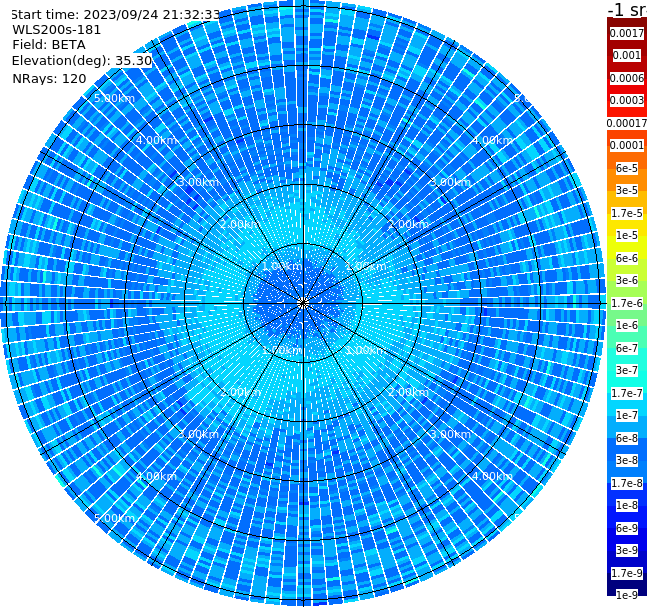Select the 0.0017 colorbar label

point(627,33)
